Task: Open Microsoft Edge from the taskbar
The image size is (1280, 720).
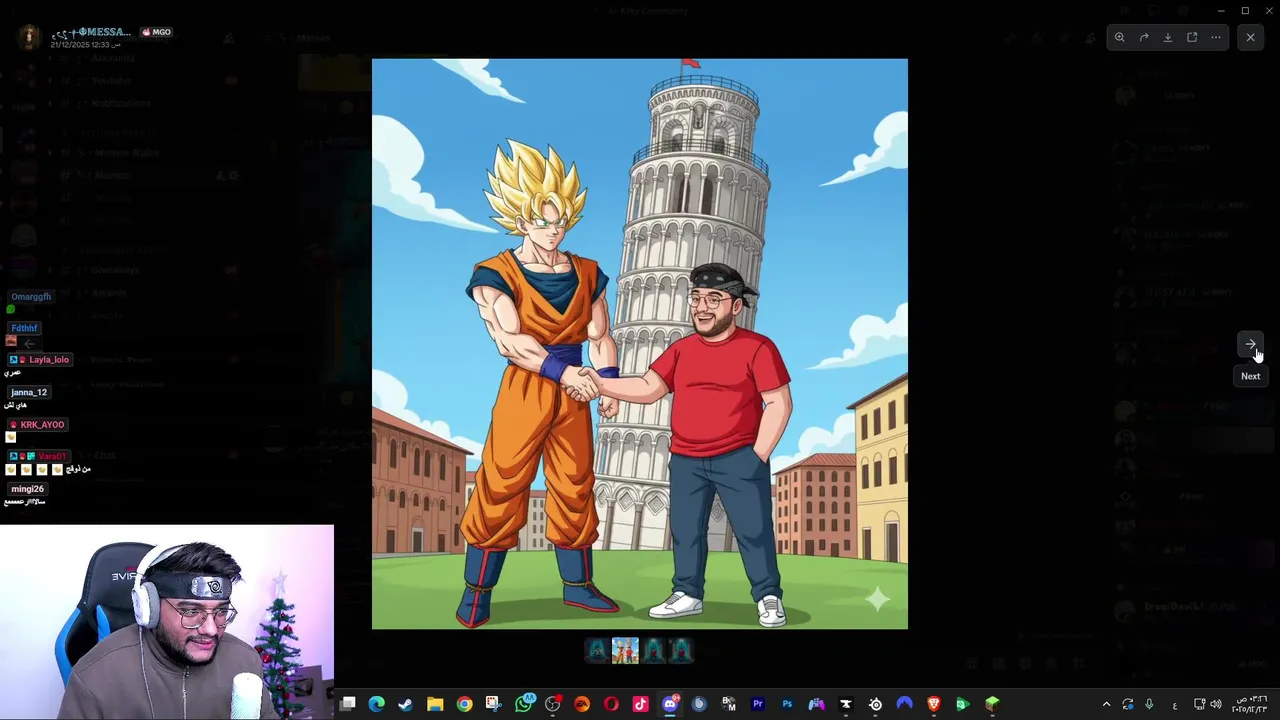Action: click(x=377, y=704)
